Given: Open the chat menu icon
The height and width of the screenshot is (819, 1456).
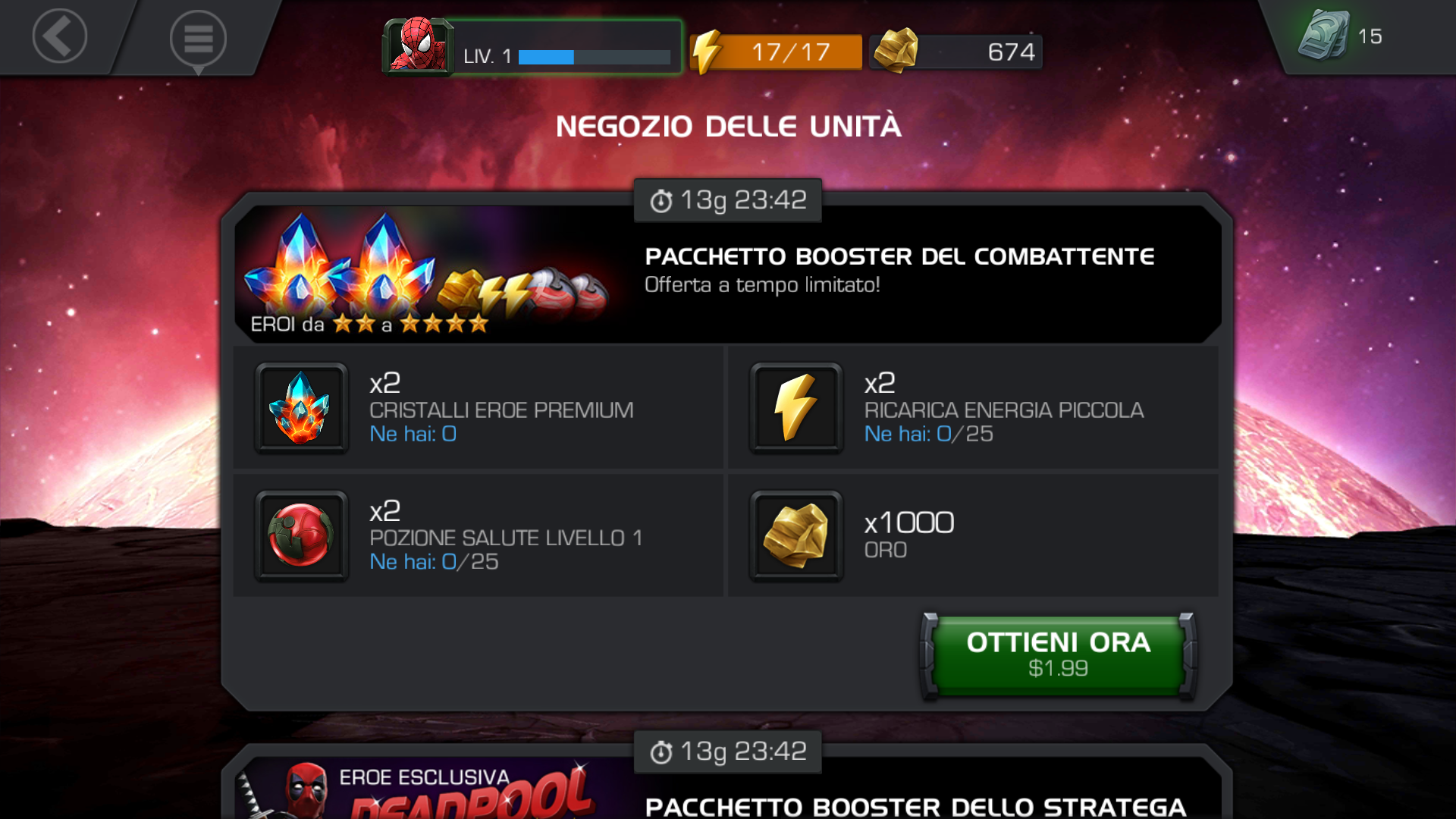Looking at the screenshot, I should (198, 40).
